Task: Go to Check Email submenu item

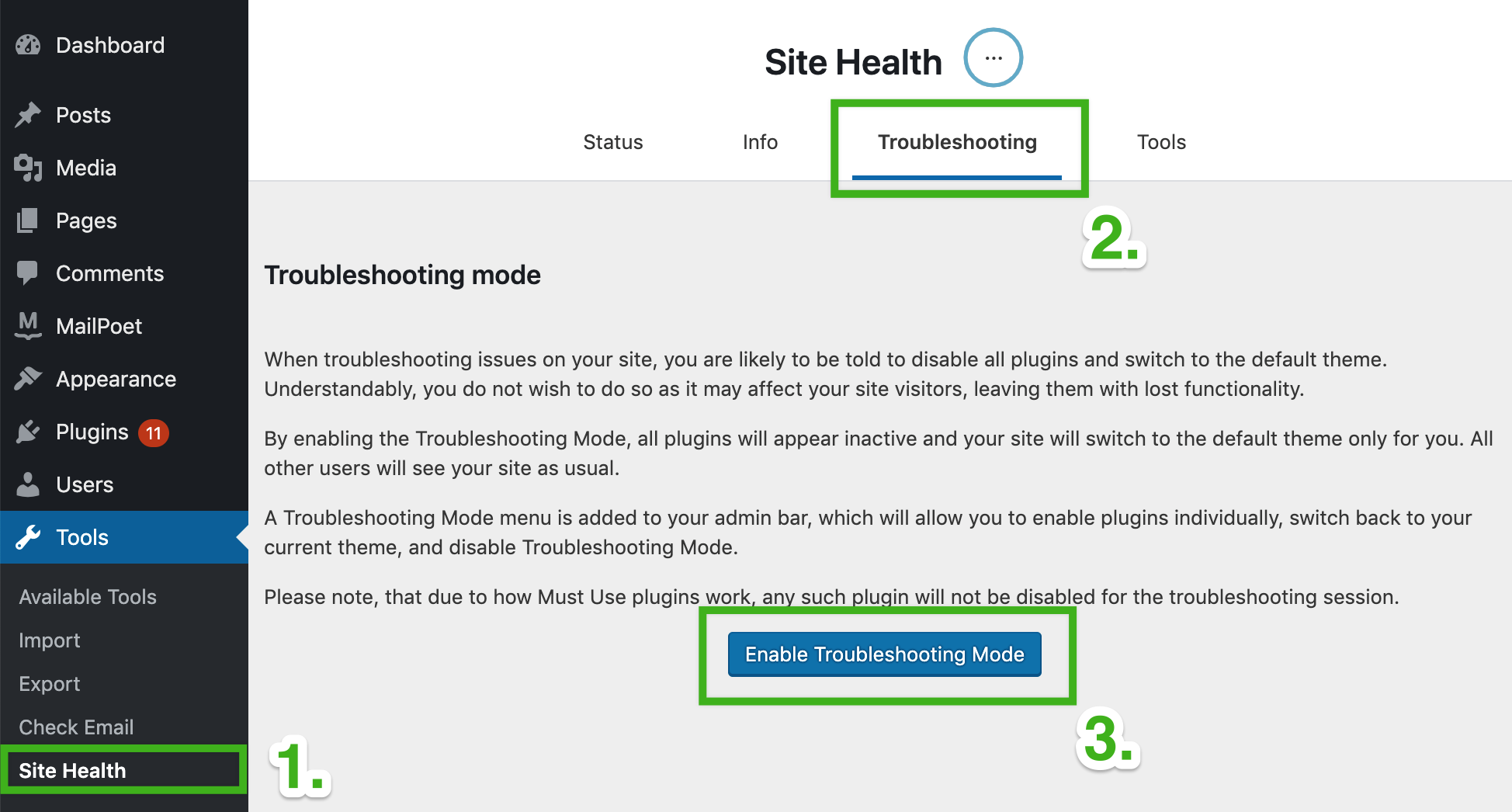Action: [x=76, y=727]
